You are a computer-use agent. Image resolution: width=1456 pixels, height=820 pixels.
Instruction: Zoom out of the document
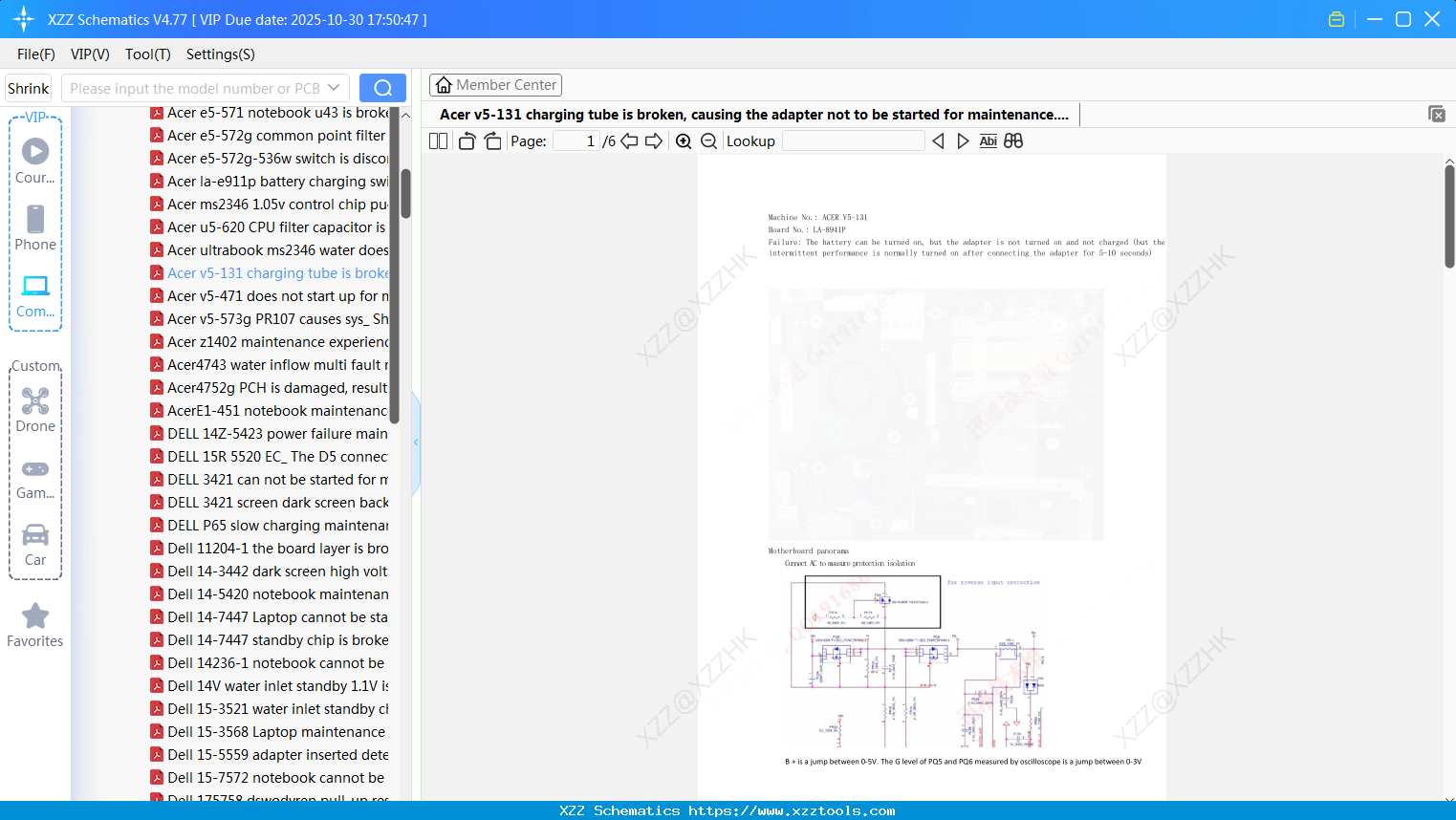(x=708, y=141)
